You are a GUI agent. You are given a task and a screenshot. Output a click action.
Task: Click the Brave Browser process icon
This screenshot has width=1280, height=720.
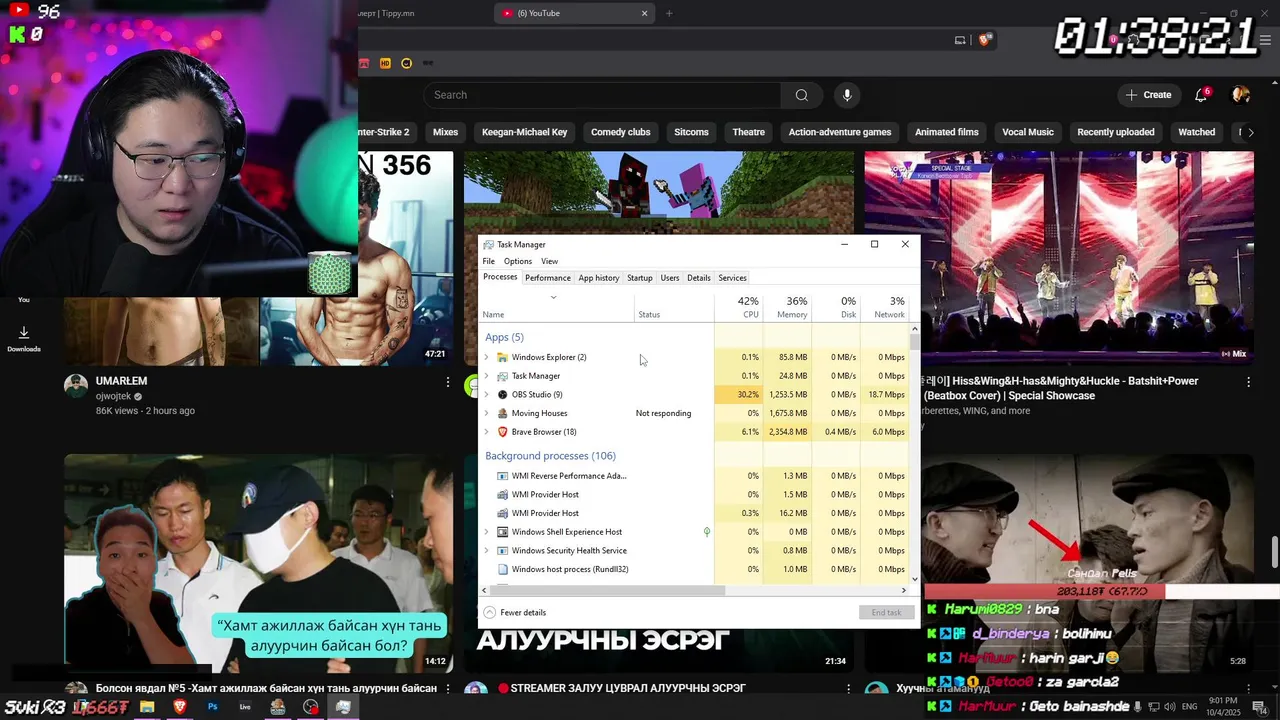(502, 432)
